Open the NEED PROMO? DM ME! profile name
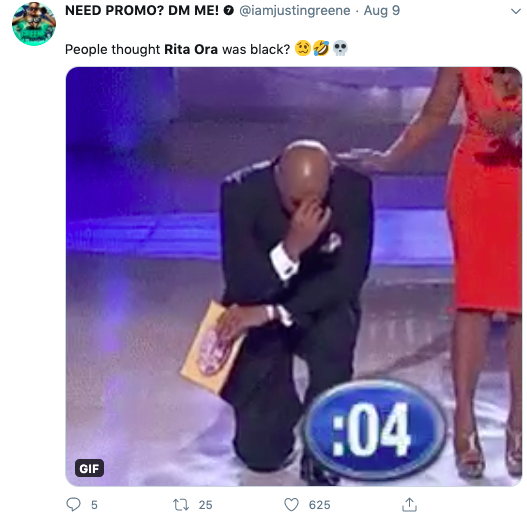 tap(142, 10)
